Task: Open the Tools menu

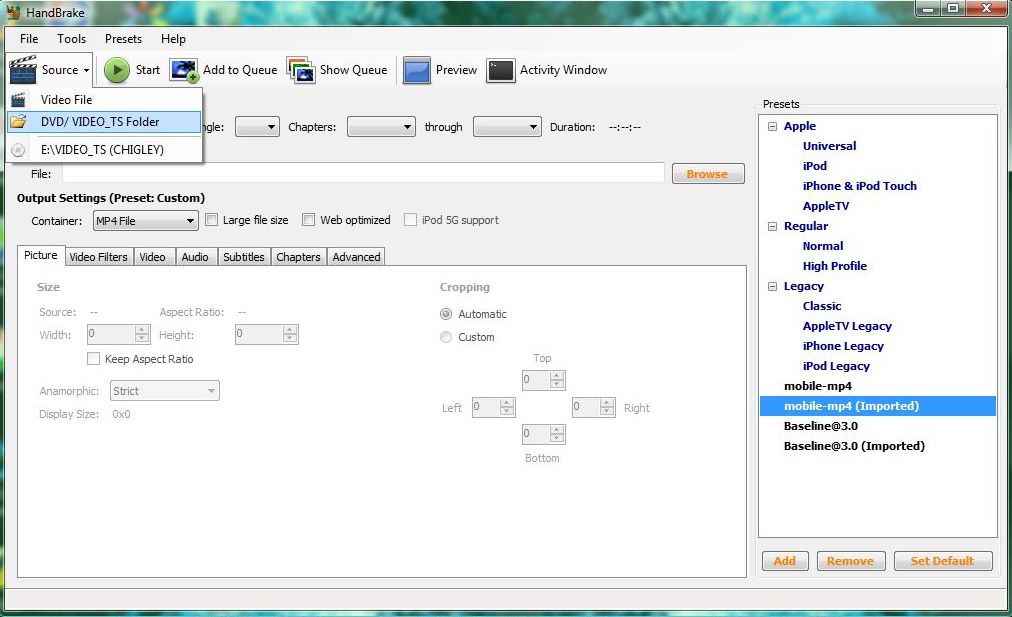Action: (71, 39)
